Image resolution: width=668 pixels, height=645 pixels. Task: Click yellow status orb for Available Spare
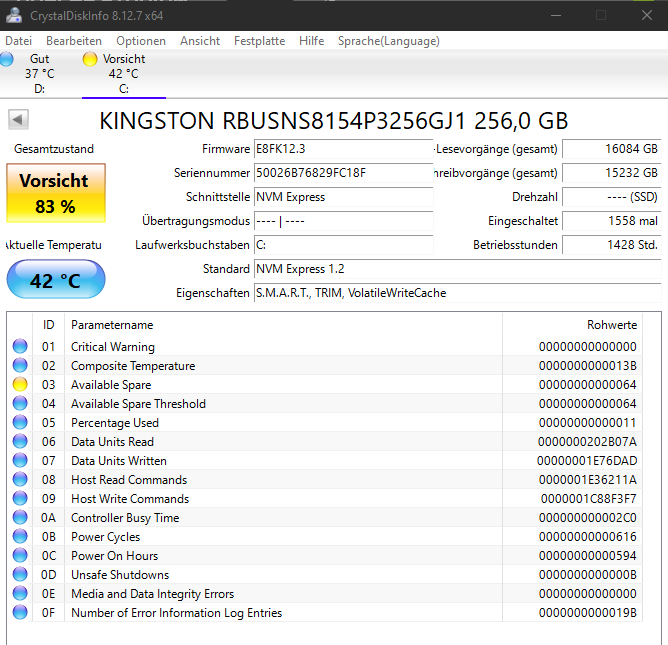pyautogui.click(x=20, y=384)
